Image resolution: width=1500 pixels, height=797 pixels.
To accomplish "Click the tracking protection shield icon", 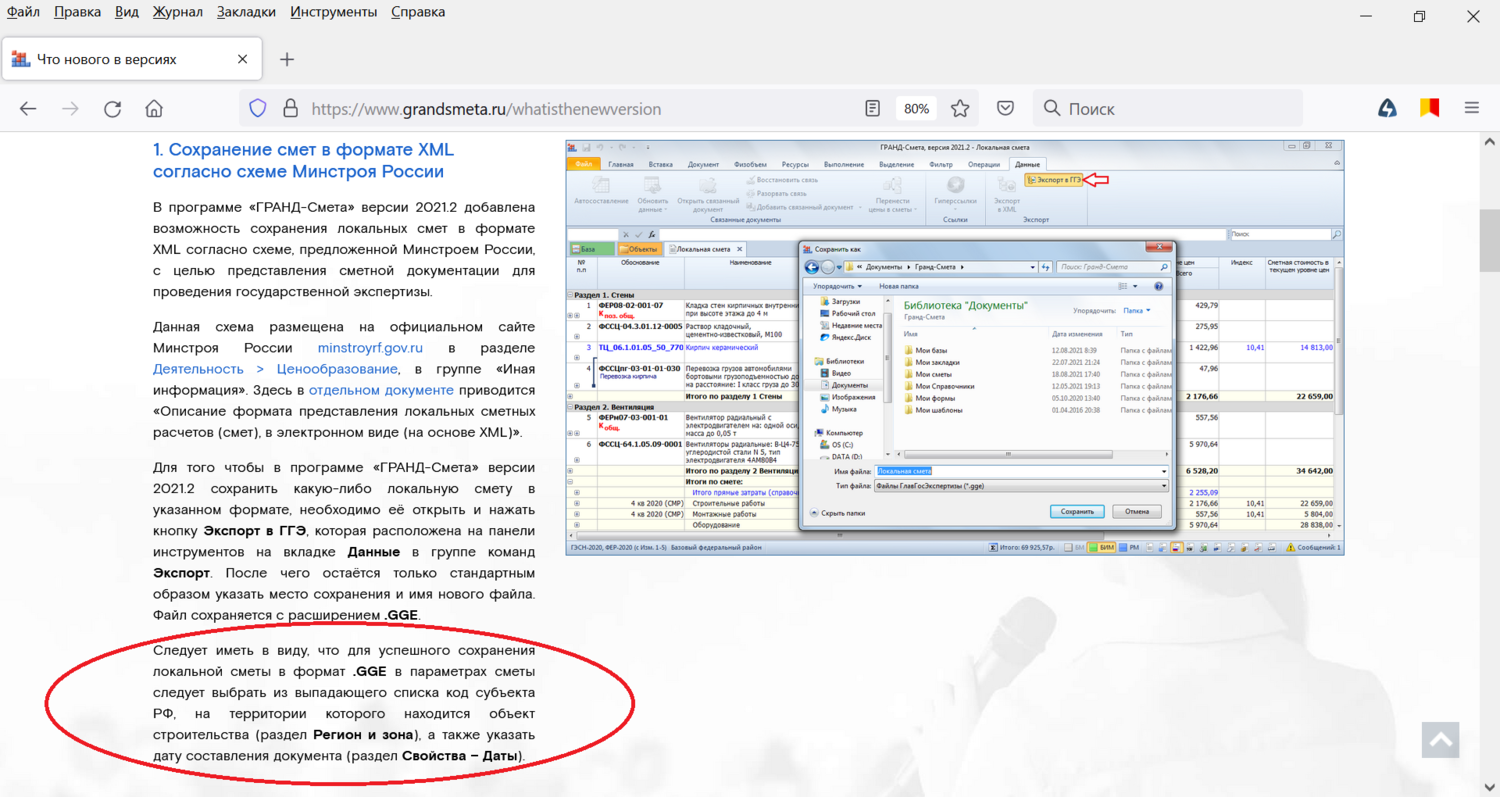I will point(258,109).
